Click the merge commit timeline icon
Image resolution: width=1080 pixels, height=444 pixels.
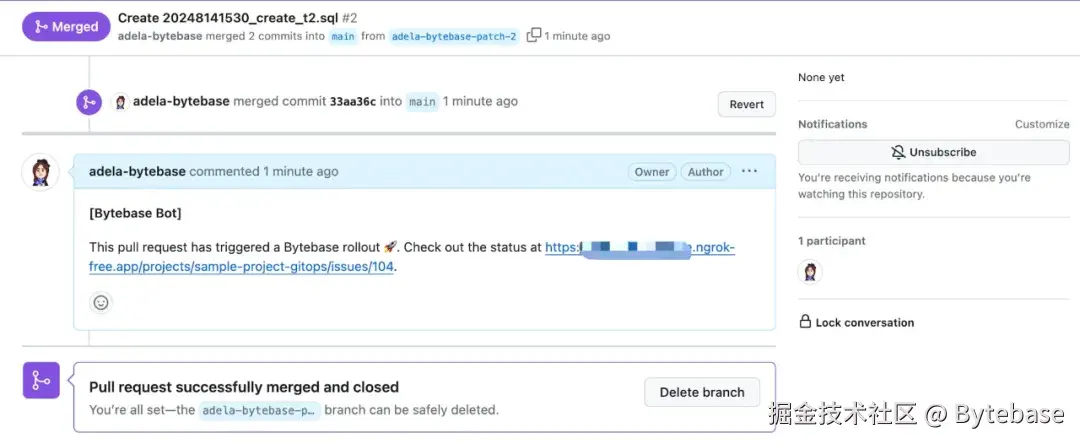coord(89,102)
